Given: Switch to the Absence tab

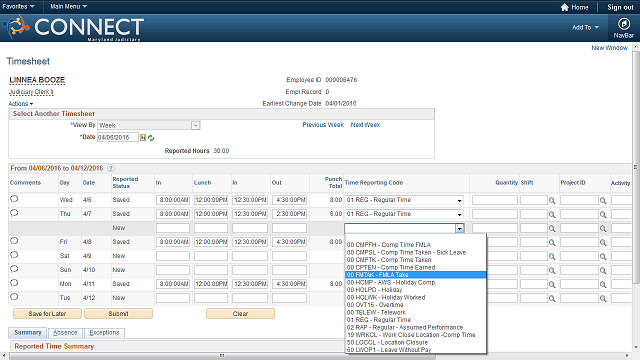Looking at the screenshot, I should (65, 333).
